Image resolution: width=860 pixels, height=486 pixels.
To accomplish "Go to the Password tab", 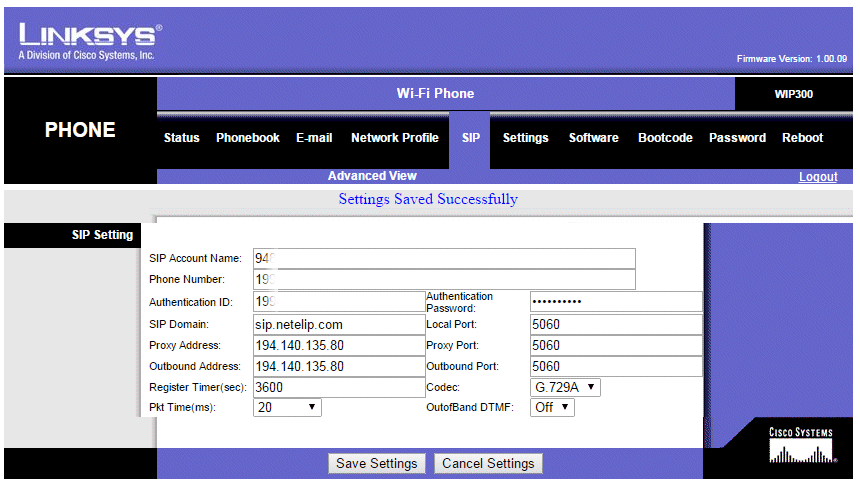I will tap(737, 138).
